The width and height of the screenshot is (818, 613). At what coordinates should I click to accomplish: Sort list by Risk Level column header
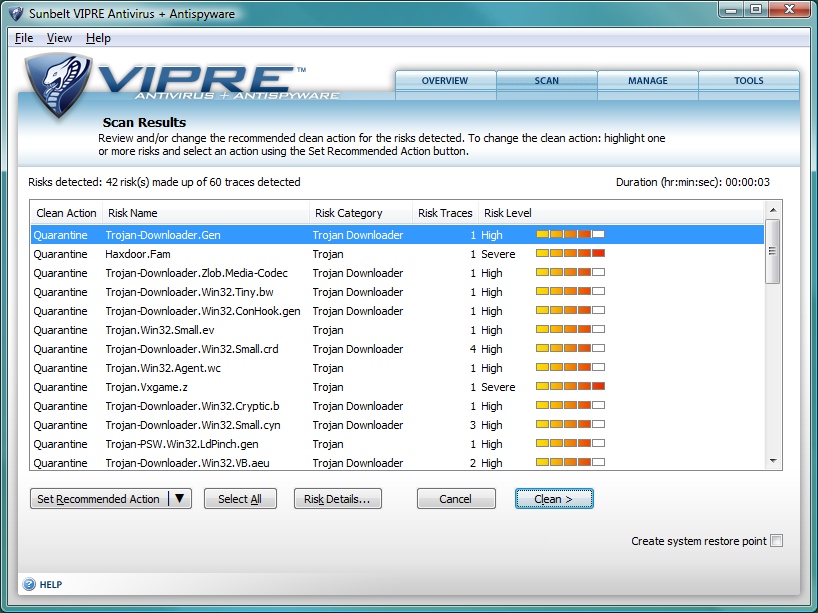[x=508, y=213]
